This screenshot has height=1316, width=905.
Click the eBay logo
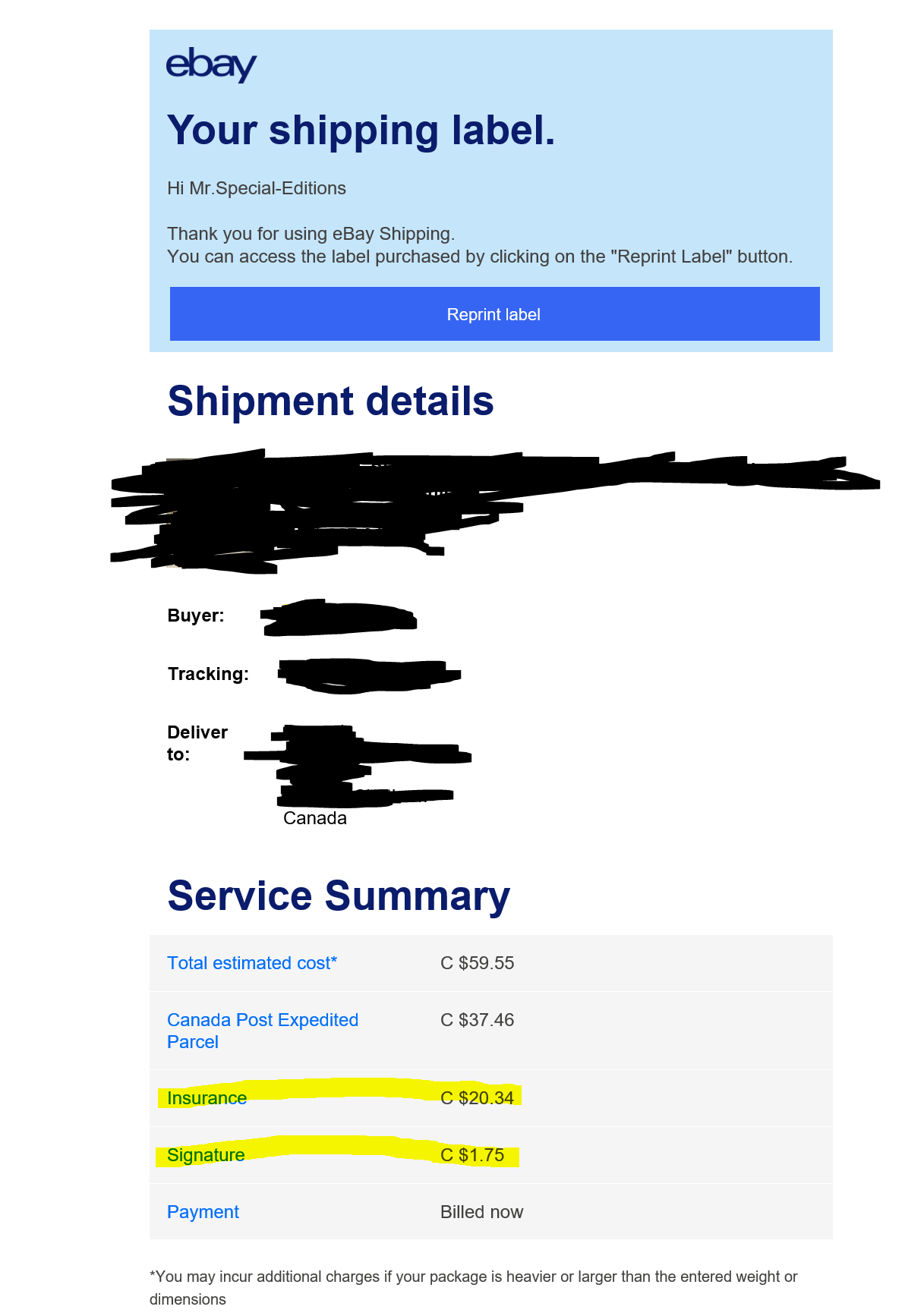tap(211, 65)
